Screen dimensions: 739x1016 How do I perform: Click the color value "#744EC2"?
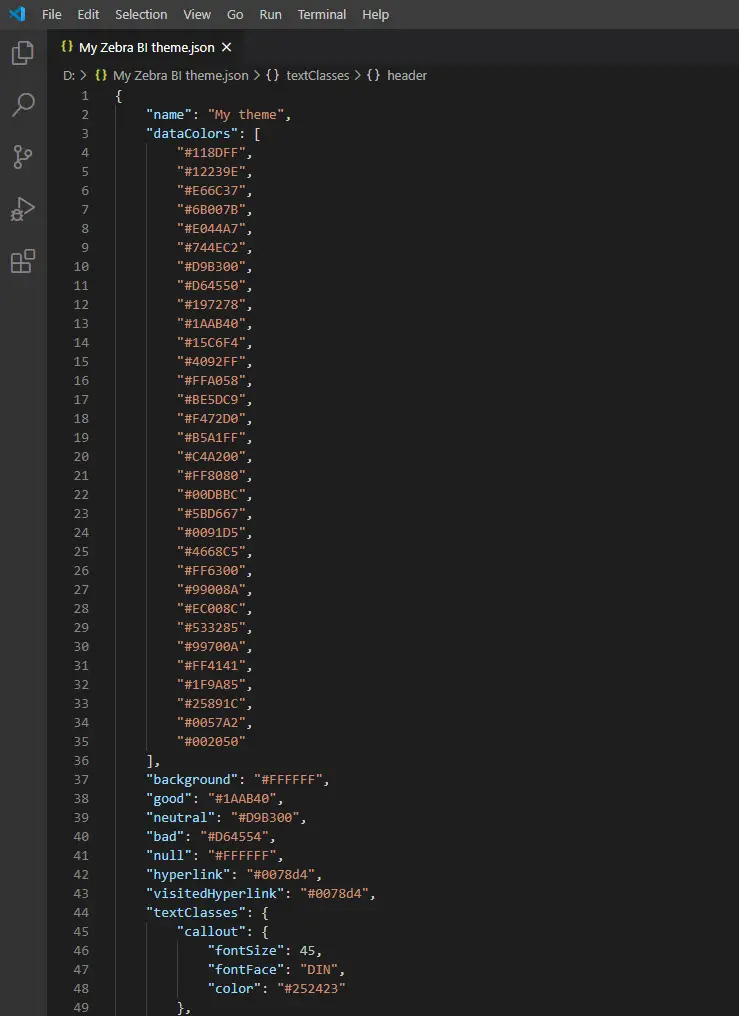point(211,248)
